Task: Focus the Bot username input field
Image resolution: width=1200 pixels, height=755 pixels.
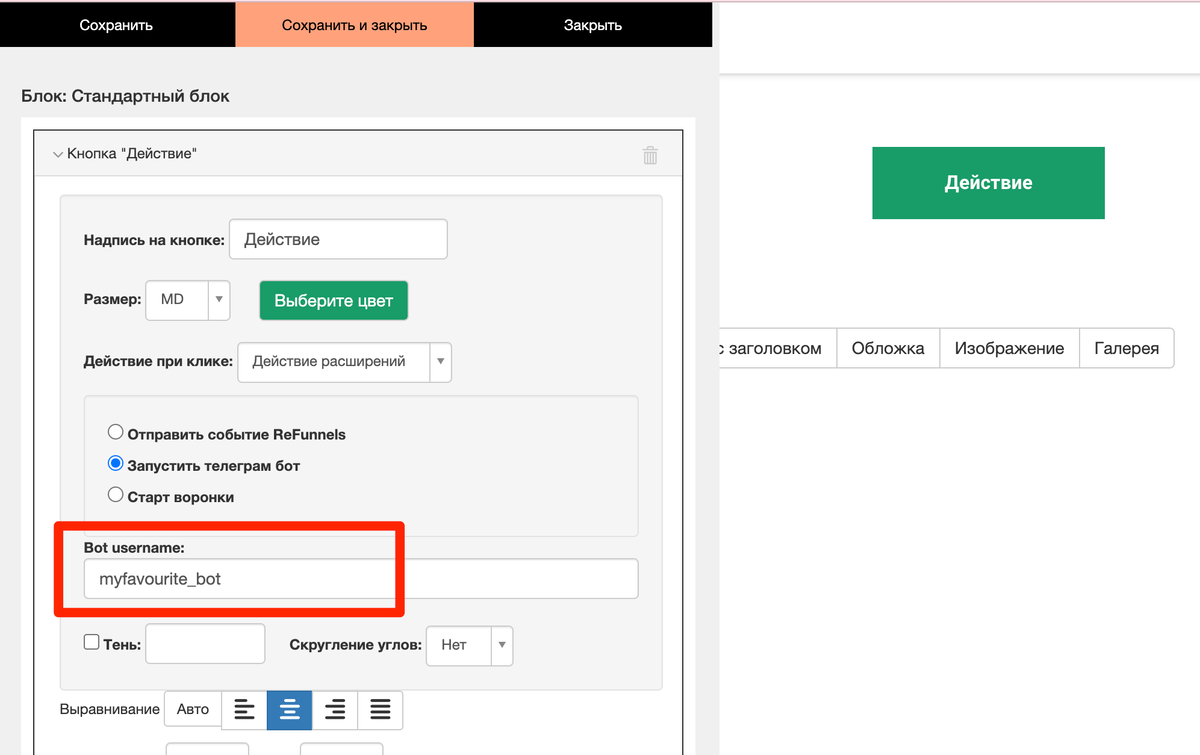Action: tap(361, 578)
